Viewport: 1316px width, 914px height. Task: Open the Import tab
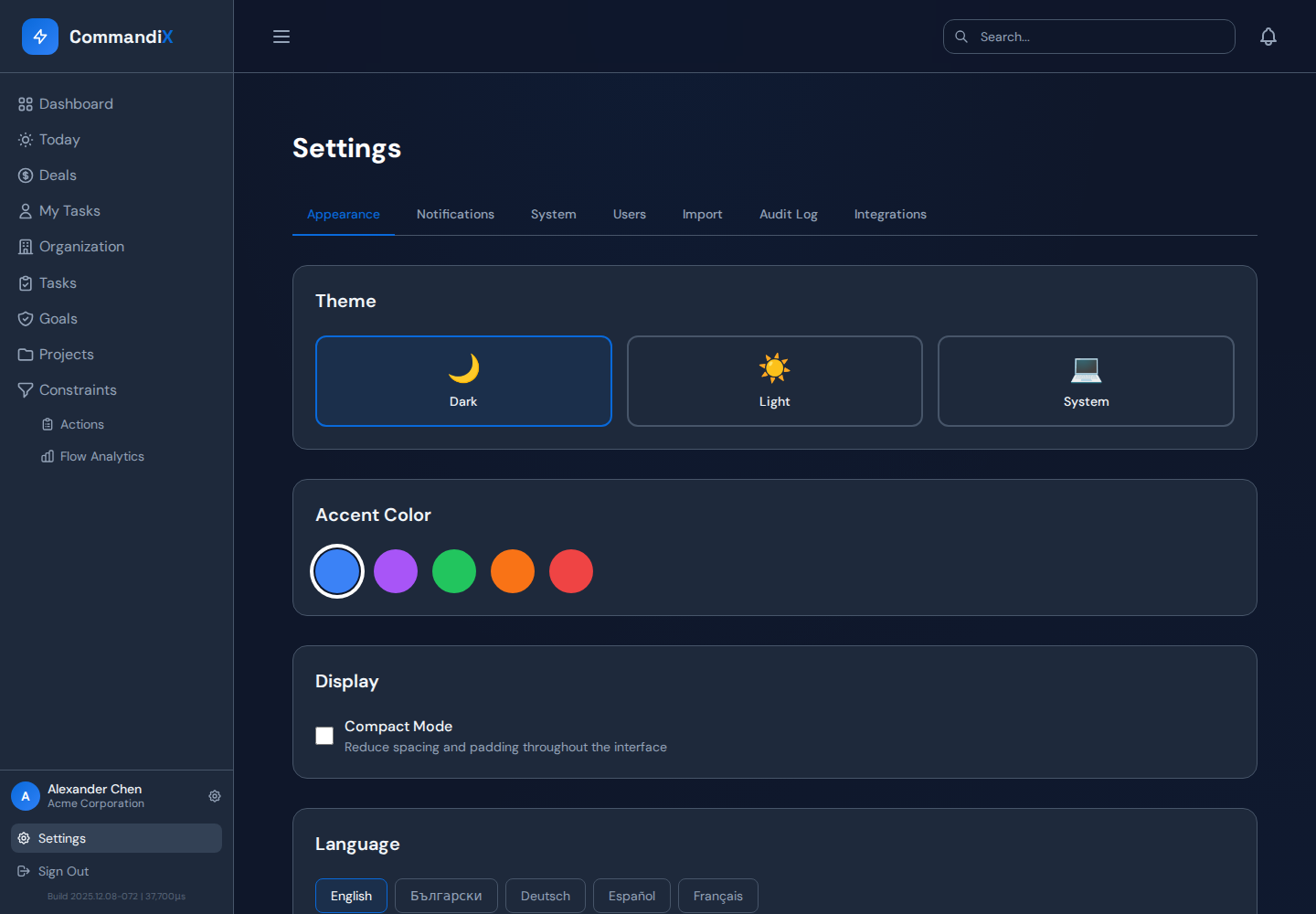pos(703,214)
